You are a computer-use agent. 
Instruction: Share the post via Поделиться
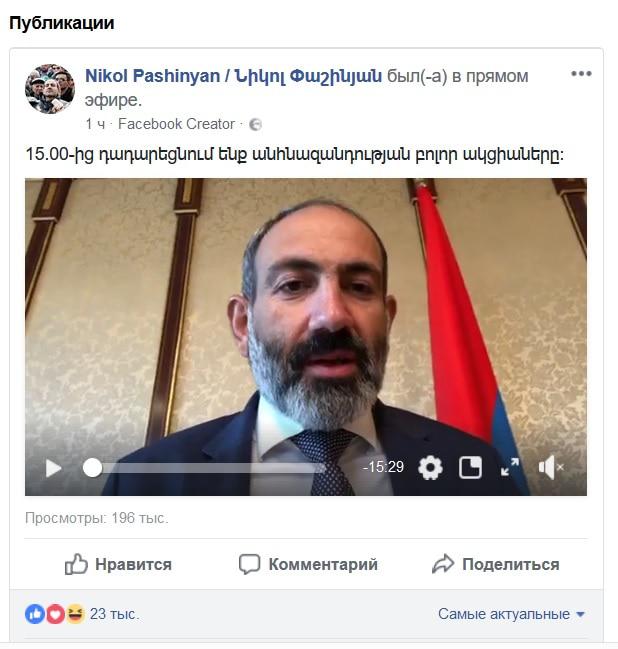pos(495,564)
